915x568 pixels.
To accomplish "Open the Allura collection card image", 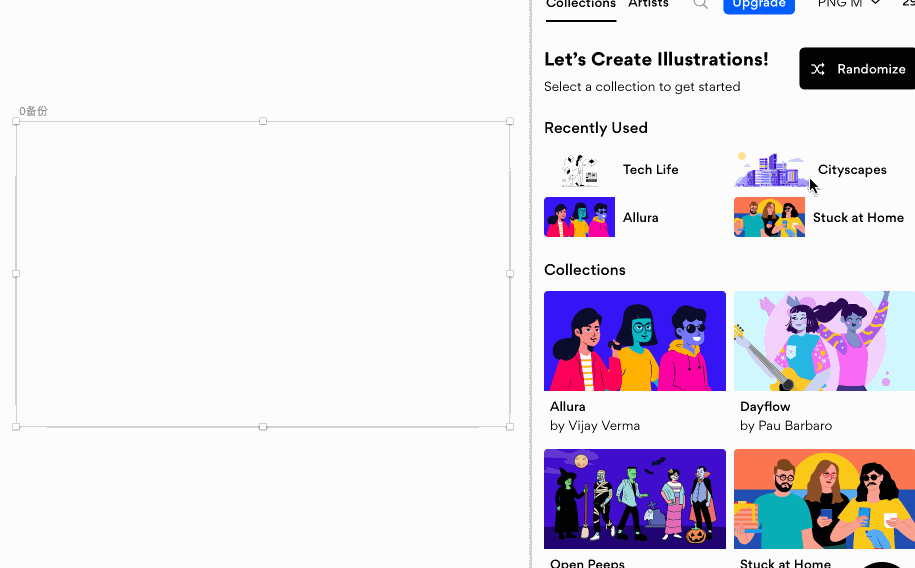I will [635, 341].
